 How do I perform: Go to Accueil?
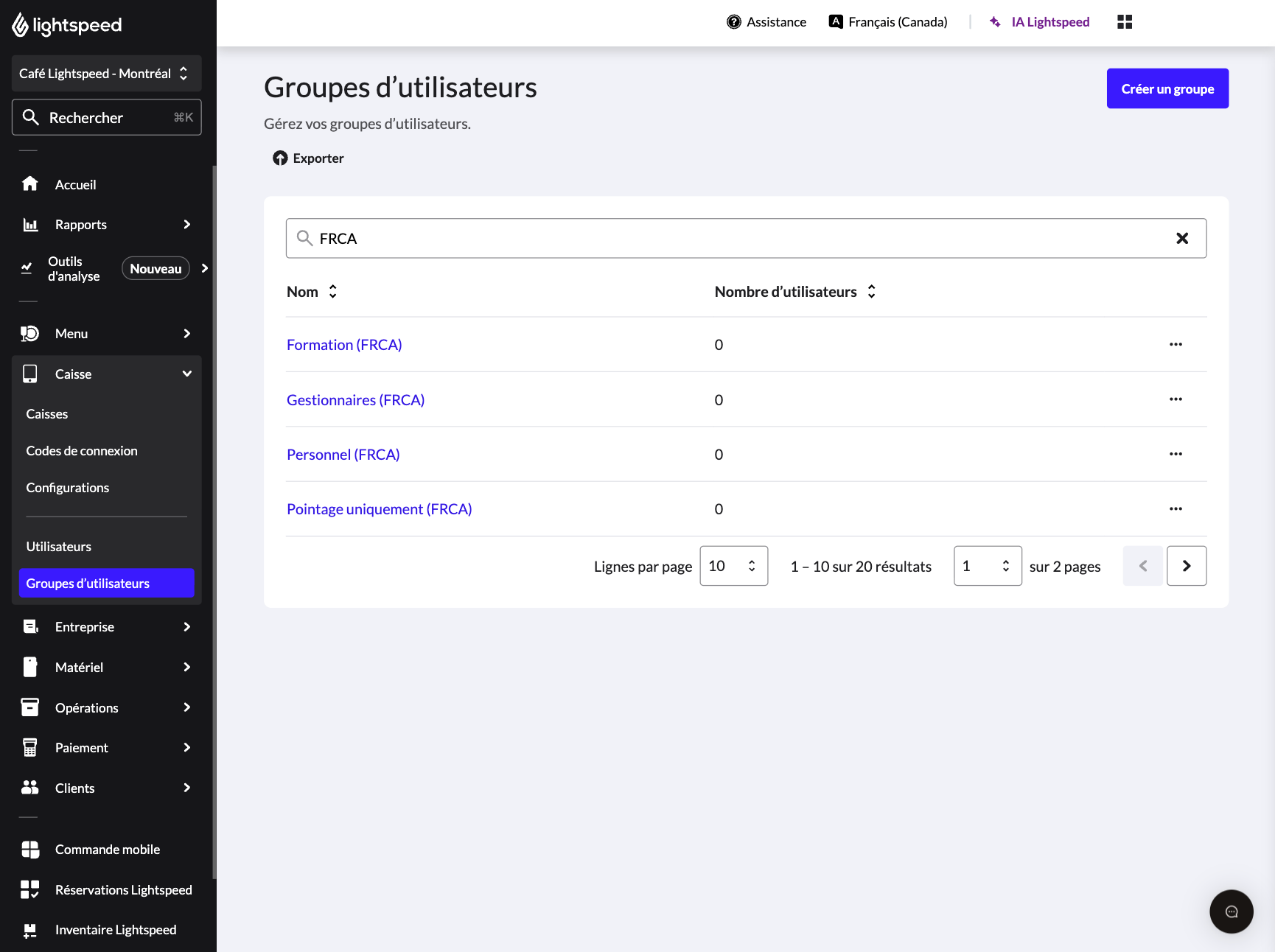point(75,184)
